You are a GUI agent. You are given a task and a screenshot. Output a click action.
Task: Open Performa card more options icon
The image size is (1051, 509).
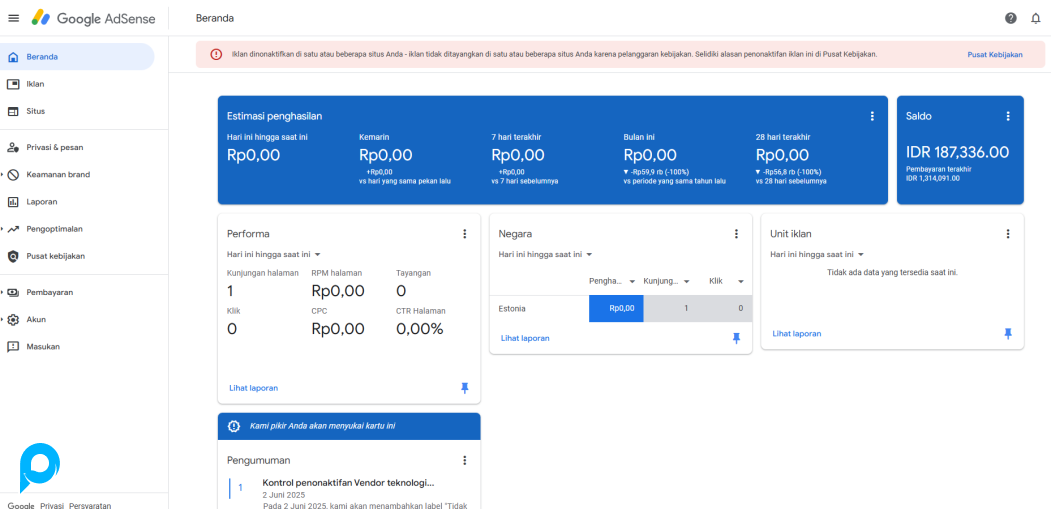point(464,234)
